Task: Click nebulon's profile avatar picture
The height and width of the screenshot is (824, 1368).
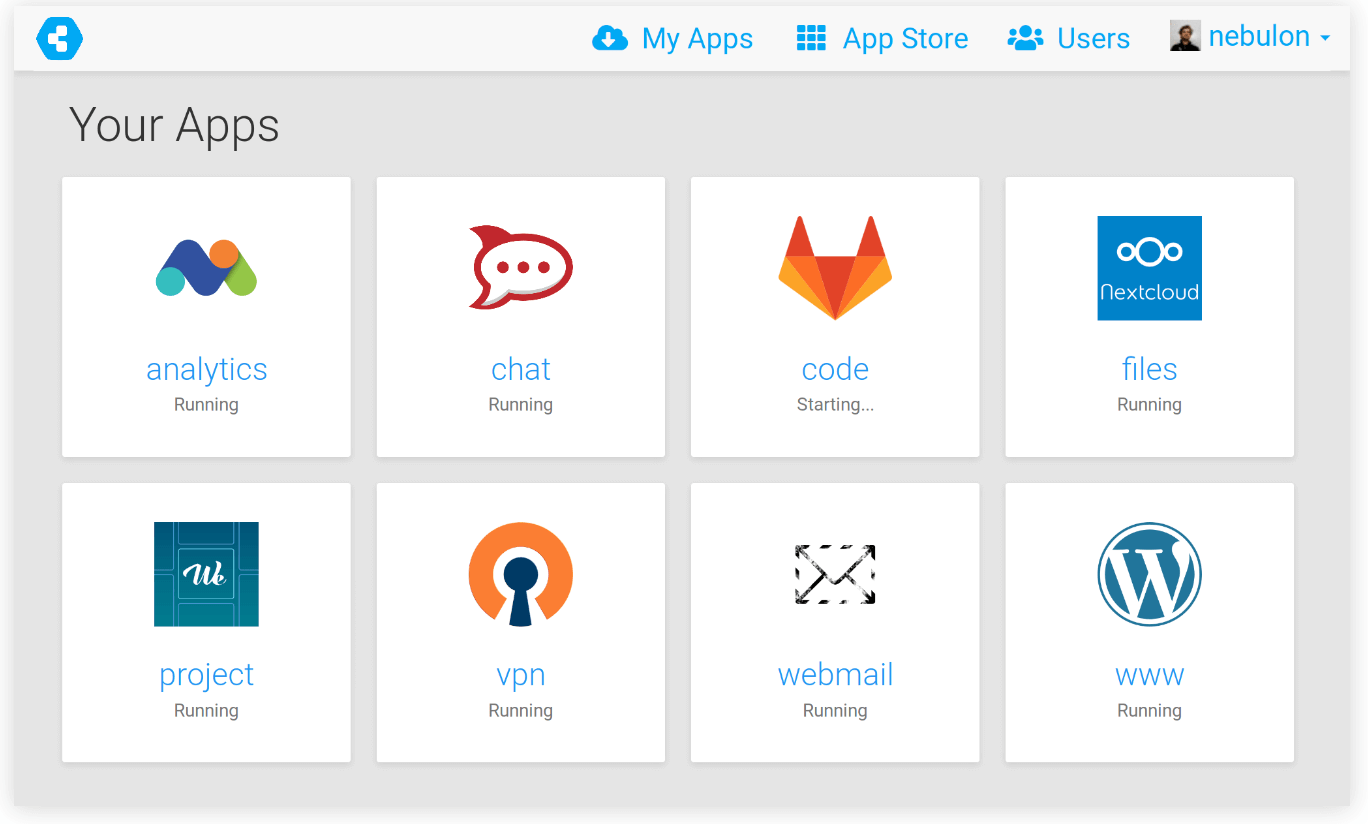Action: [1185, 36]
